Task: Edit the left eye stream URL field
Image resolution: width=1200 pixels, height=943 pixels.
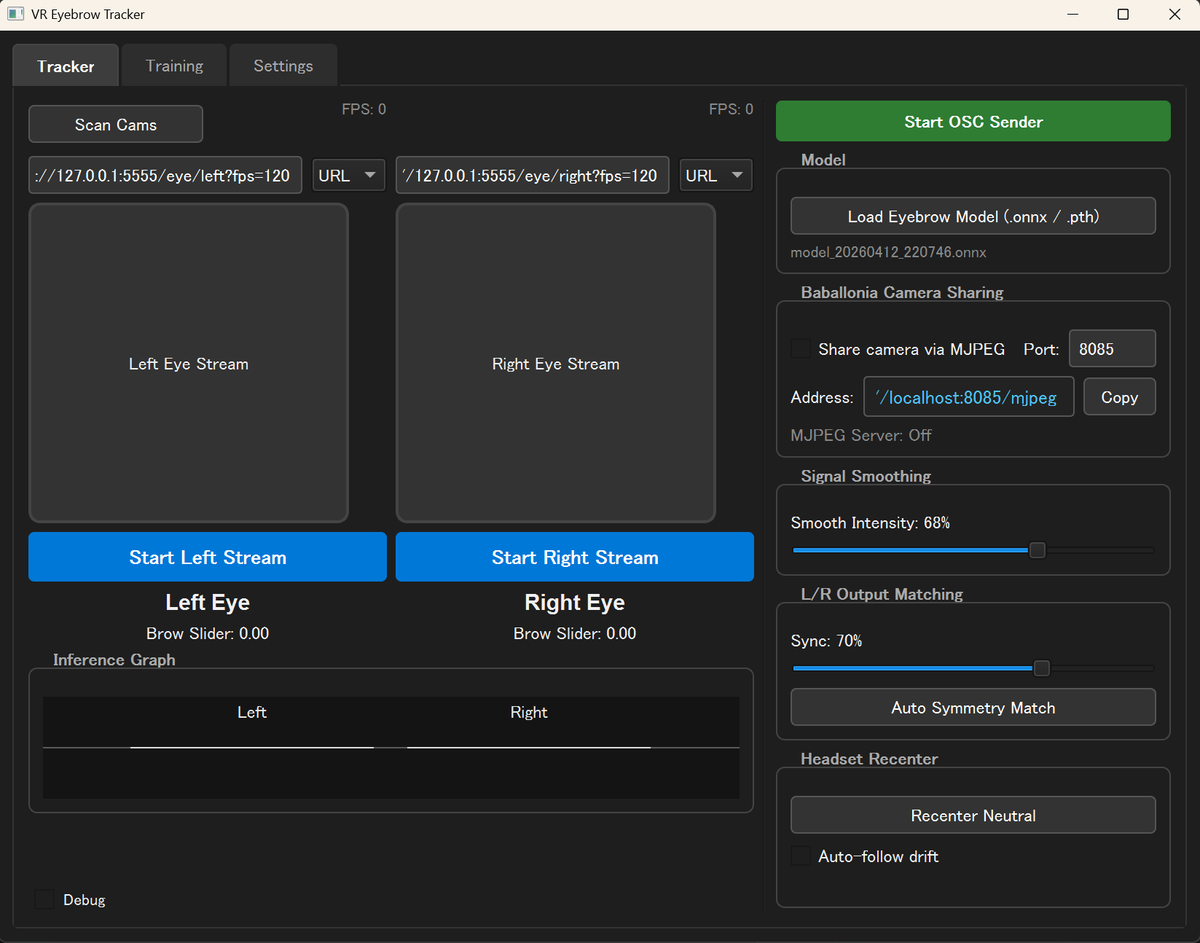Action: tap(165, 175)
